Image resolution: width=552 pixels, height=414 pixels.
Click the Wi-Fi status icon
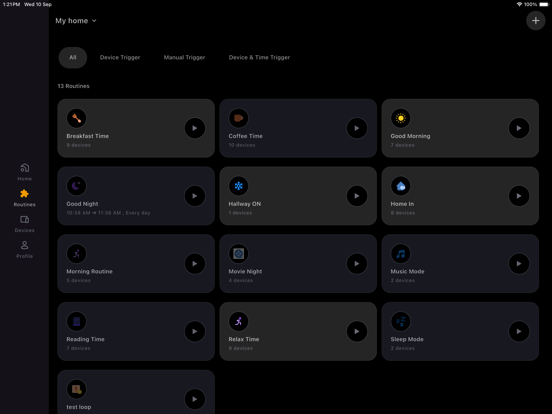click(519, 4)
